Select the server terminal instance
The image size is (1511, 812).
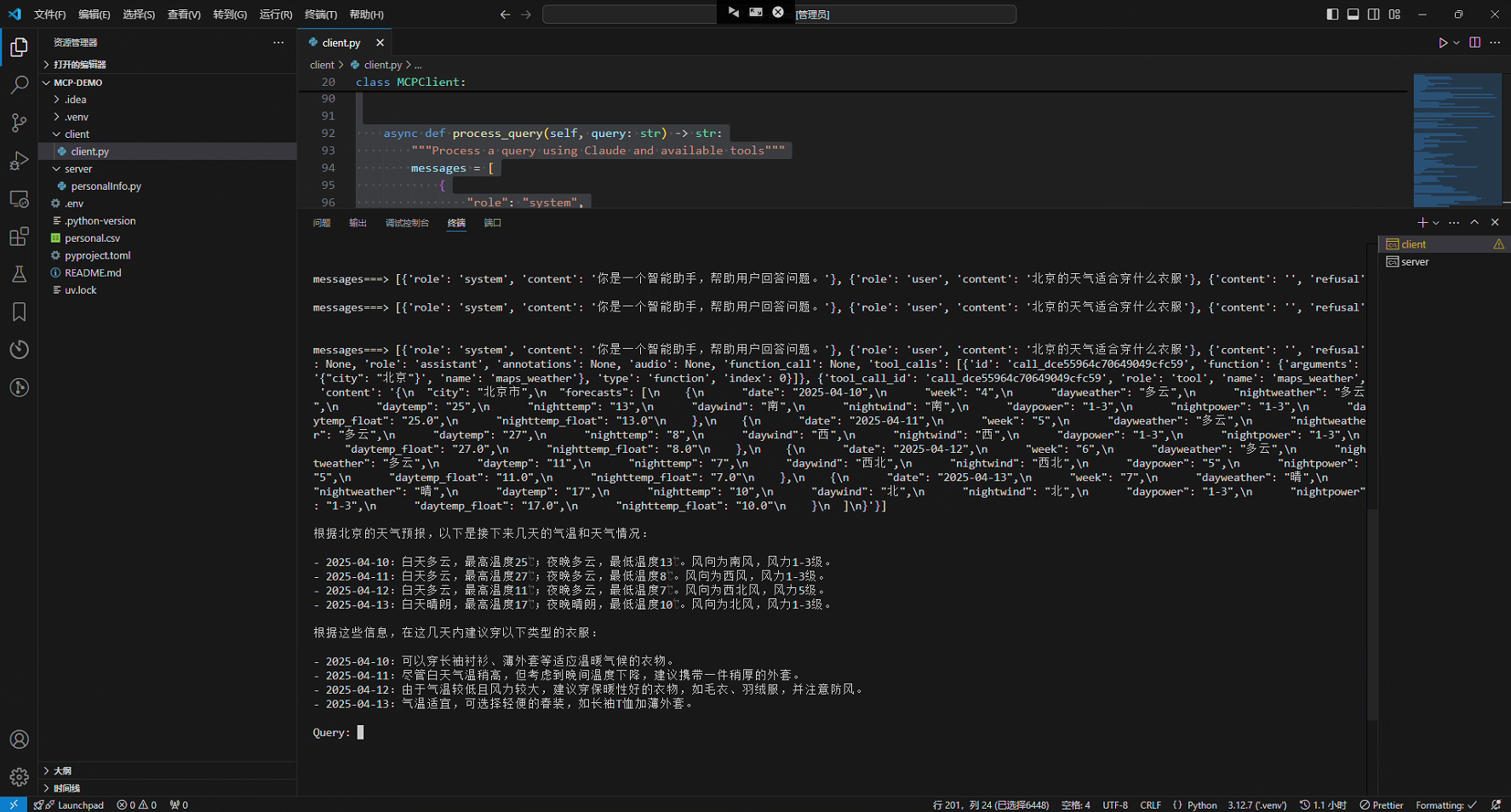click(x=1444, y=262)
